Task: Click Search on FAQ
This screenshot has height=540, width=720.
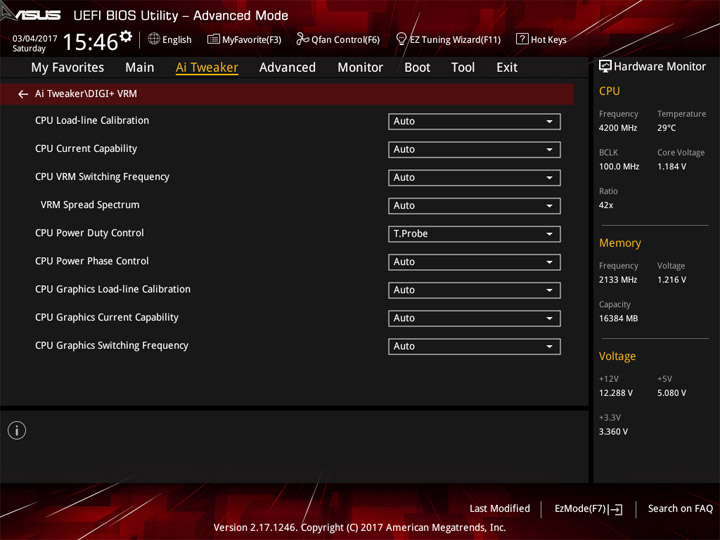Action: [680, 509]
